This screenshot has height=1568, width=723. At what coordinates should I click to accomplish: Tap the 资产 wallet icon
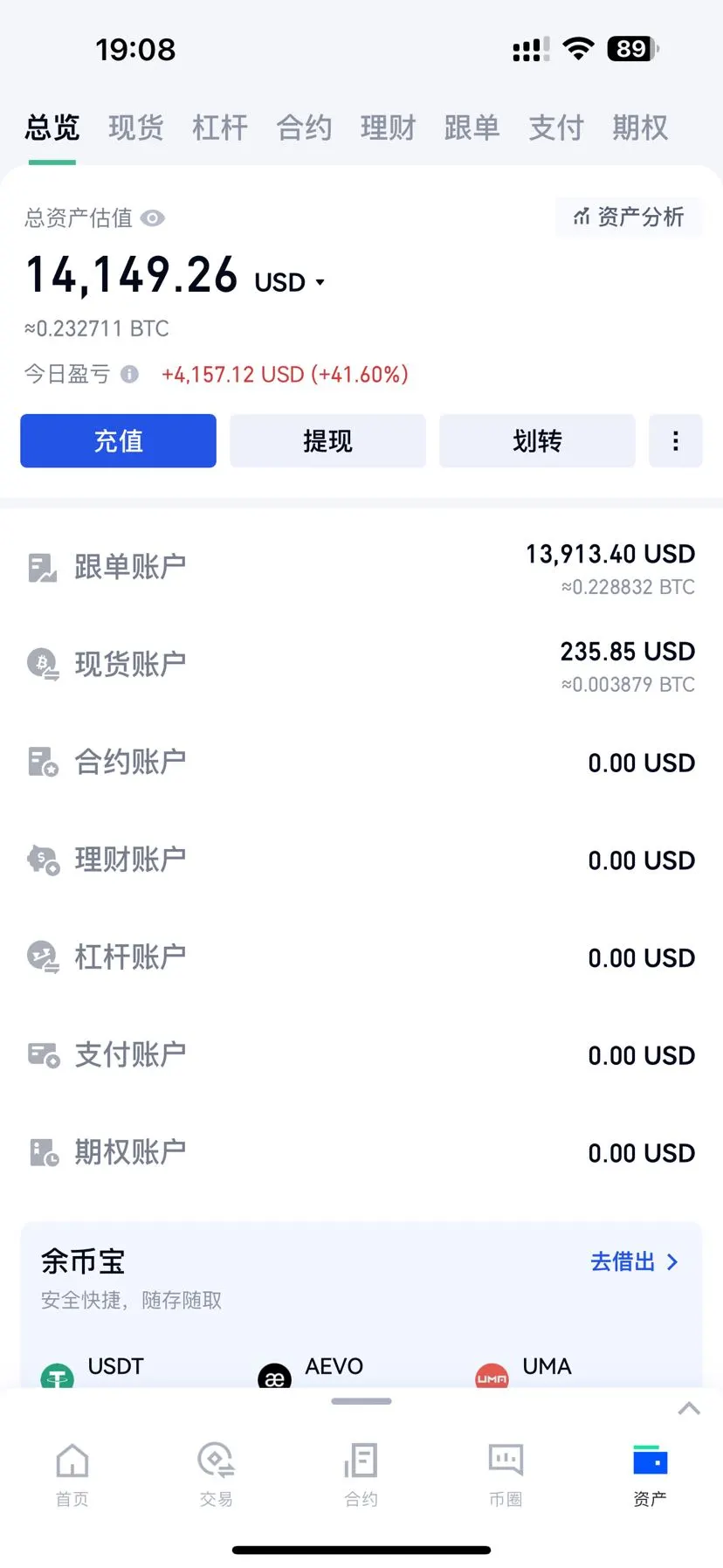click(650, 1460)
